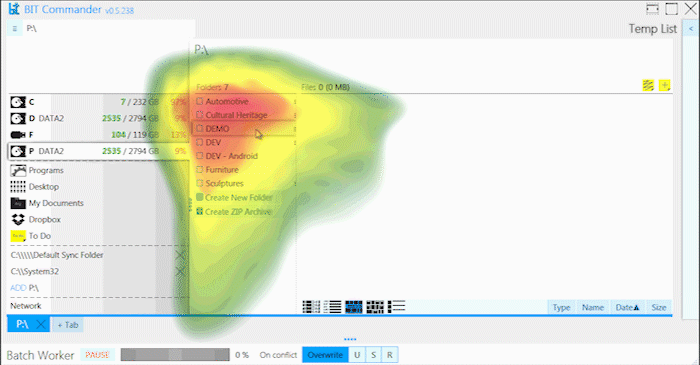Expand the Cultural Heritage folder's options dots

[295, 115]
